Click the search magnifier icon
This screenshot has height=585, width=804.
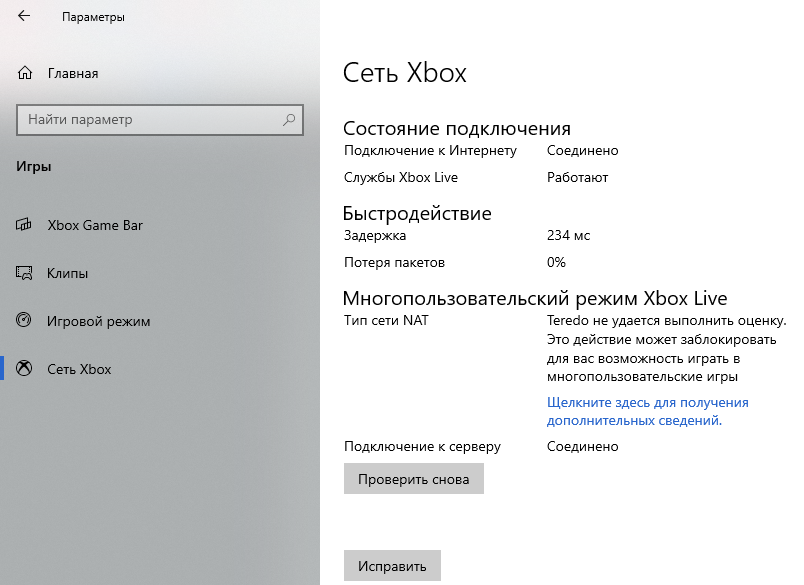(289, 120)
